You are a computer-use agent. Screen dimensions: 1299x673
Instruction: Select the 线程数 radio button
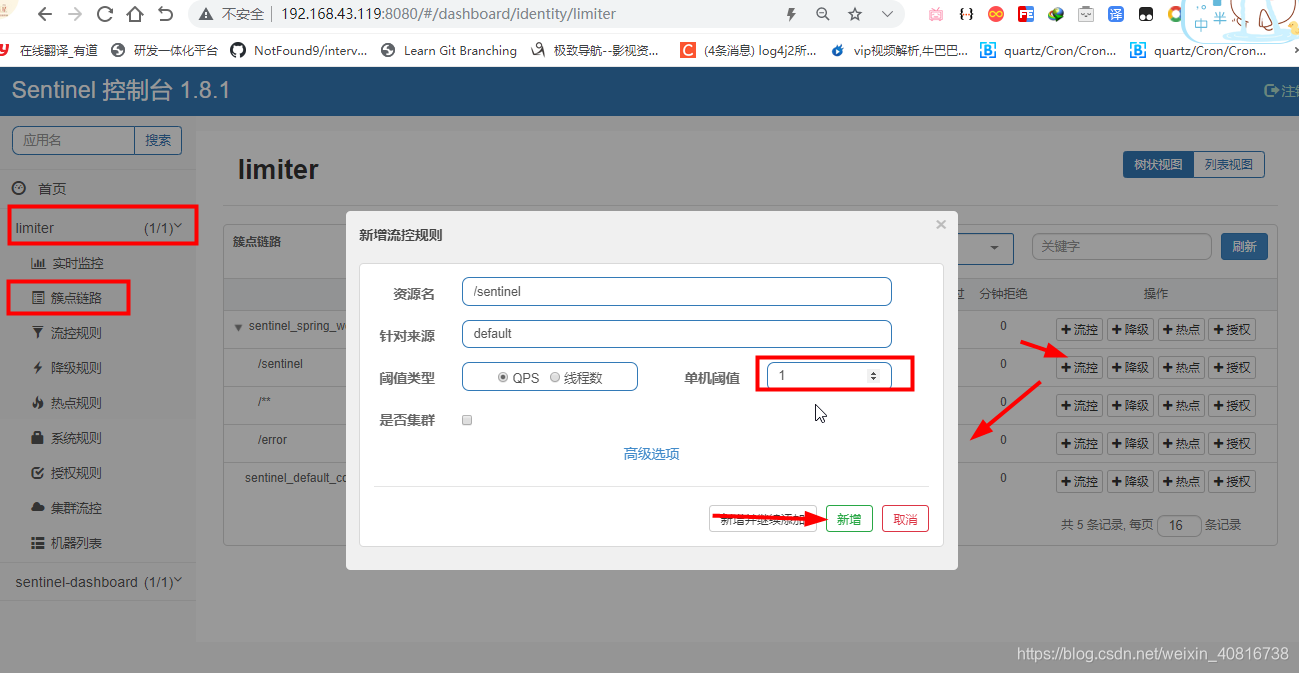[556, 376]
